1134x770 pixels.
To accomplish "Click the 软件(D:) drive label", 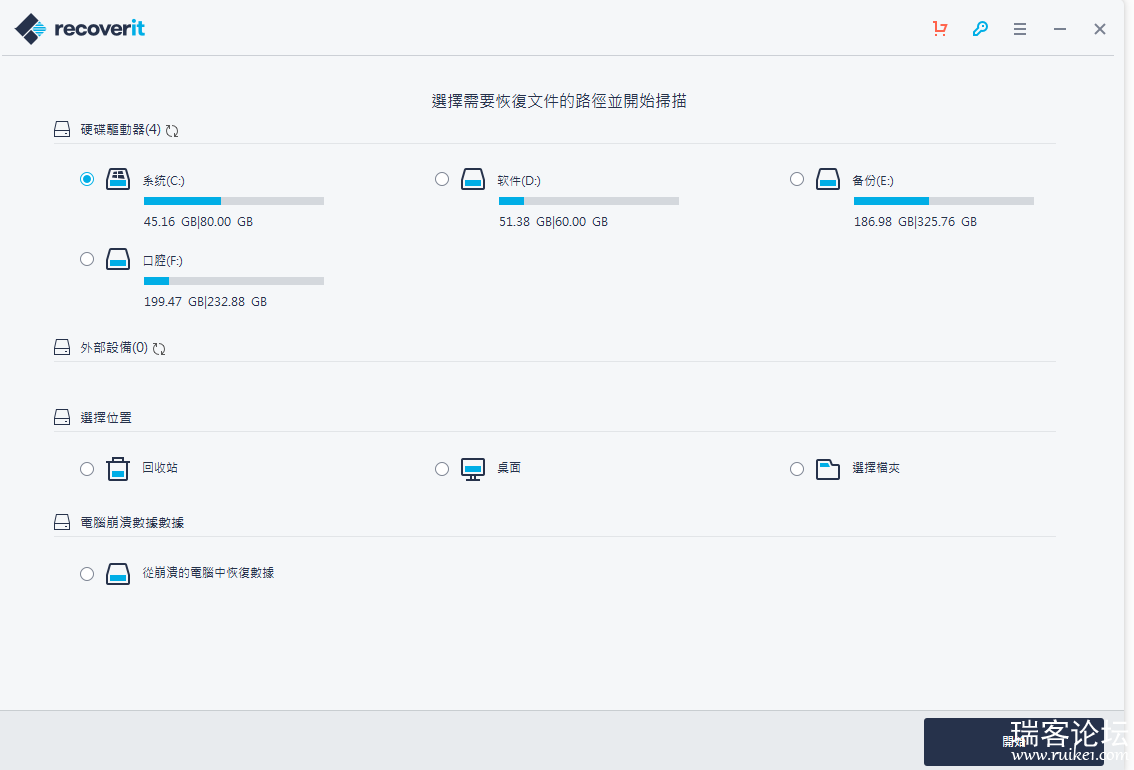I will pyautogui.click(x=519, y=181).
